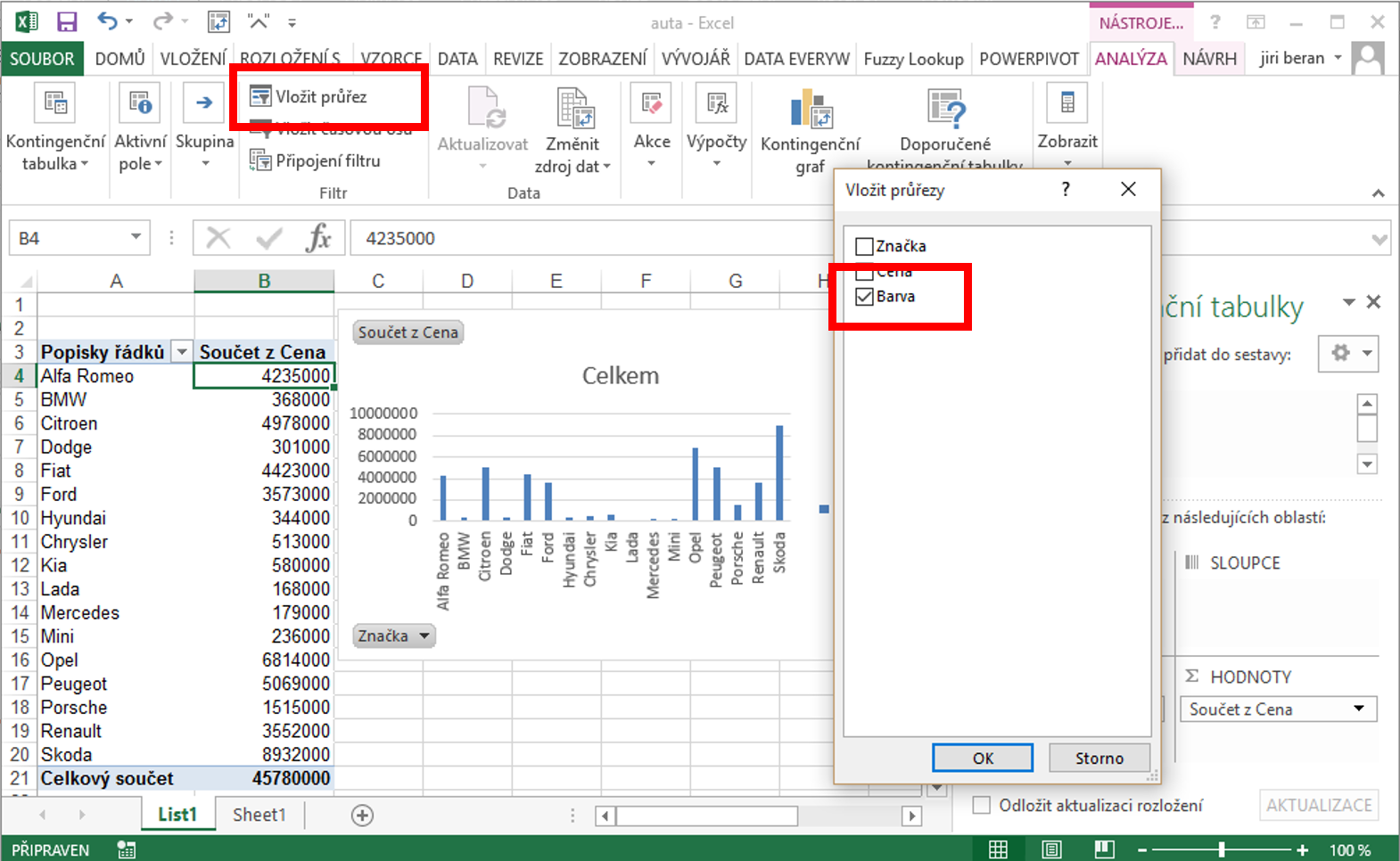Image resolution: width=1400 pixels, height=861 pixels.
Task: Click the formula bar confirm checkmark
Action: point(268,238)
